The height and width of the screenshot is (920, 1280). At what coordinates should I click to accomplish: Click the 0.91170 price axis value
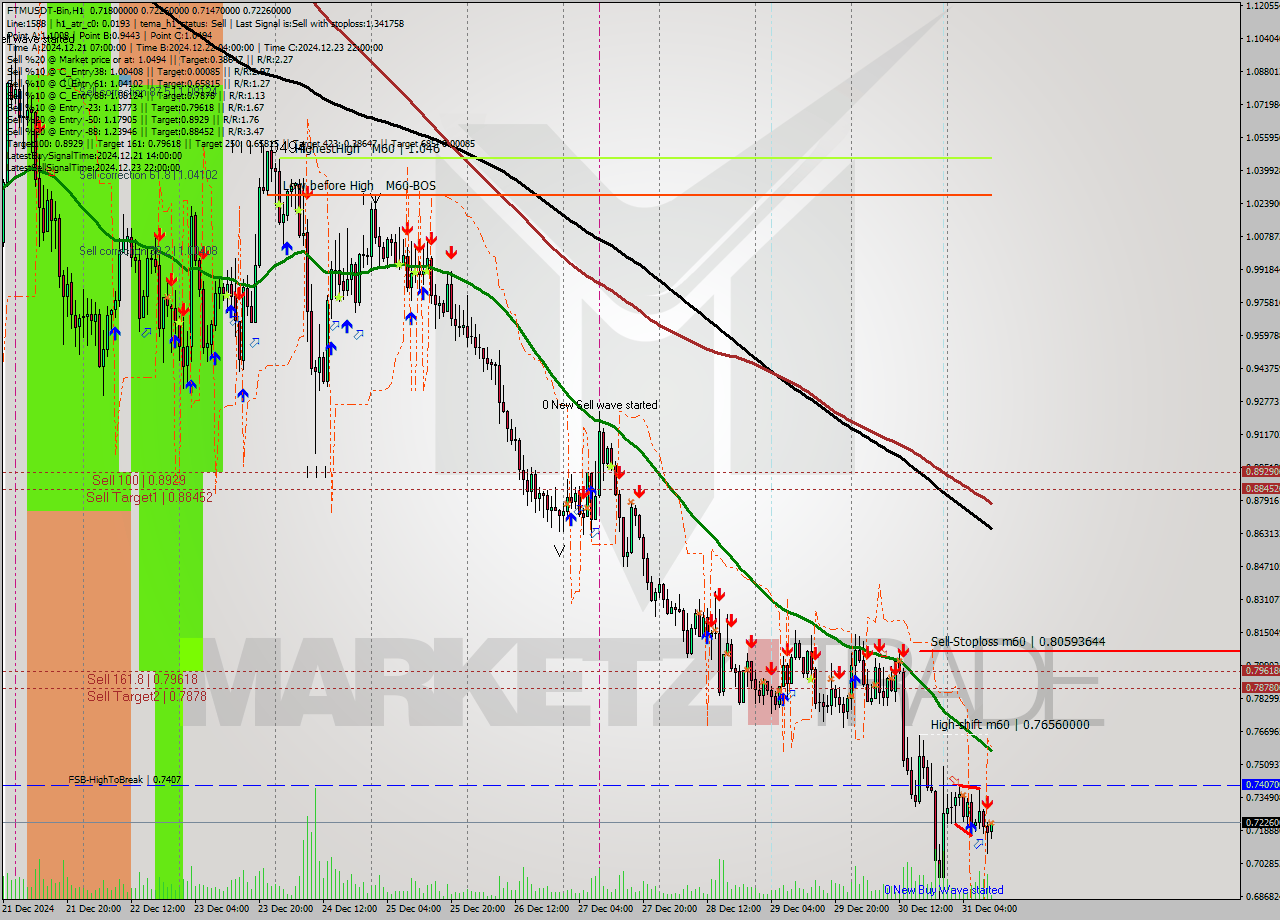[1262, 435]
